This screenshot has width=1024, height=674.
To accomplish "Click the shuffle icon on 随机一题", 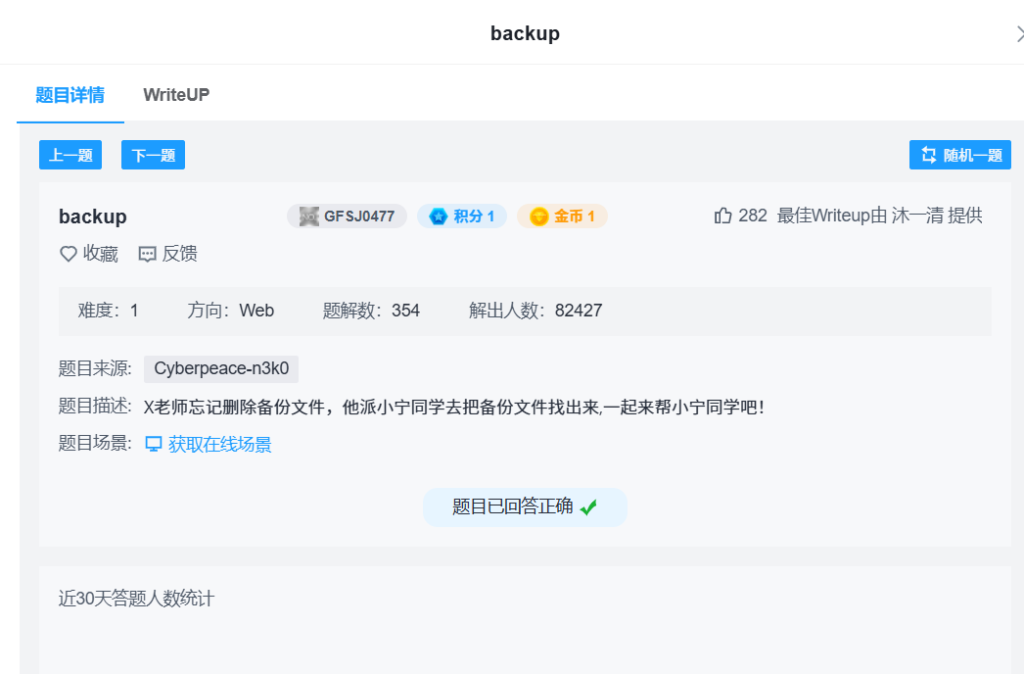I will [x=927, y=155].
